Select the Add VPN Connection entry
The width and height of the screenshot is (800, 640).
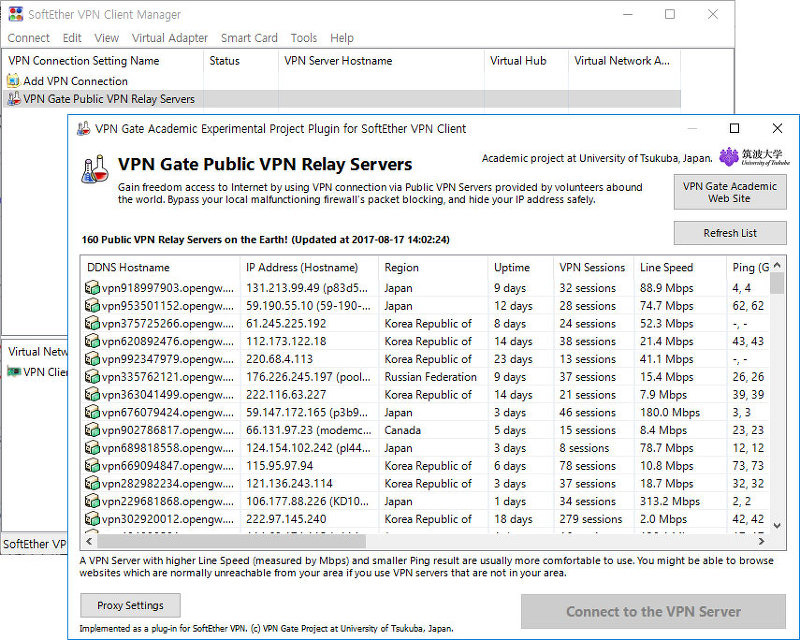pyautogui.click(x=76, y=81)
